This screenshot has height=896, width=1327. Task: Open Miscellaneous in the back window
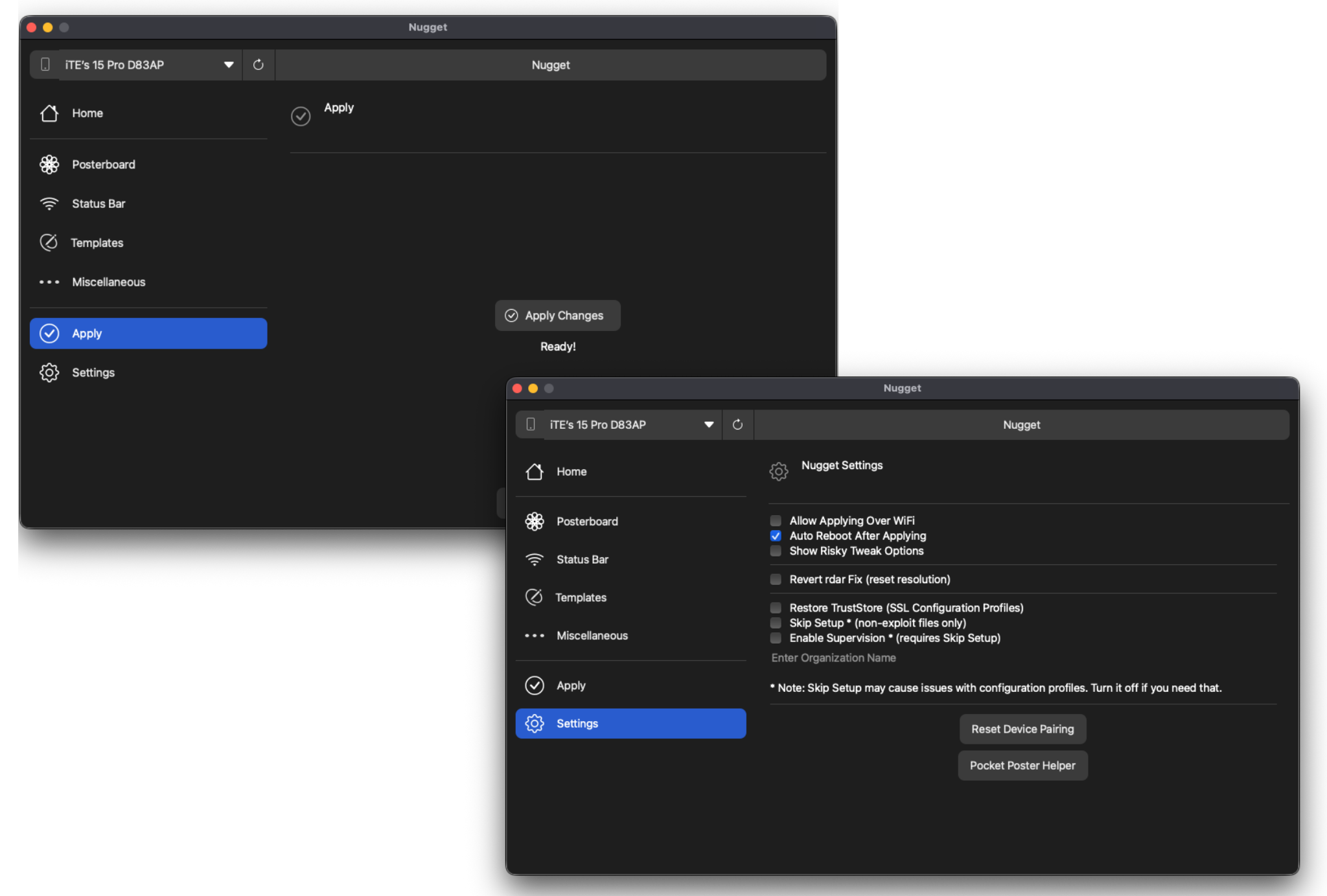pyautogui.click(x=148, y=282)
